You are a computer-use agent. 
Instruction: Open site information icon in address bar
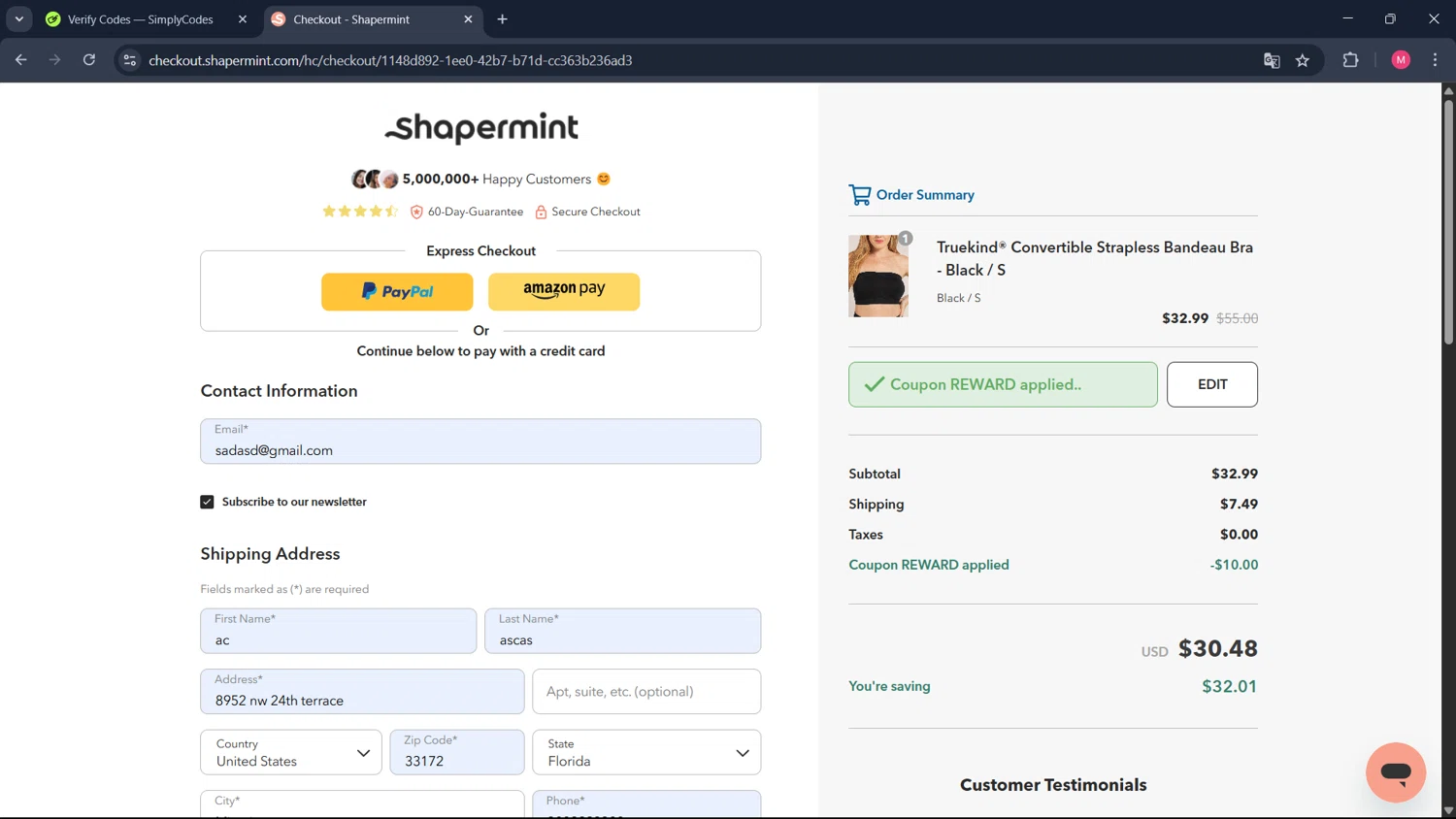pos(129,60)
